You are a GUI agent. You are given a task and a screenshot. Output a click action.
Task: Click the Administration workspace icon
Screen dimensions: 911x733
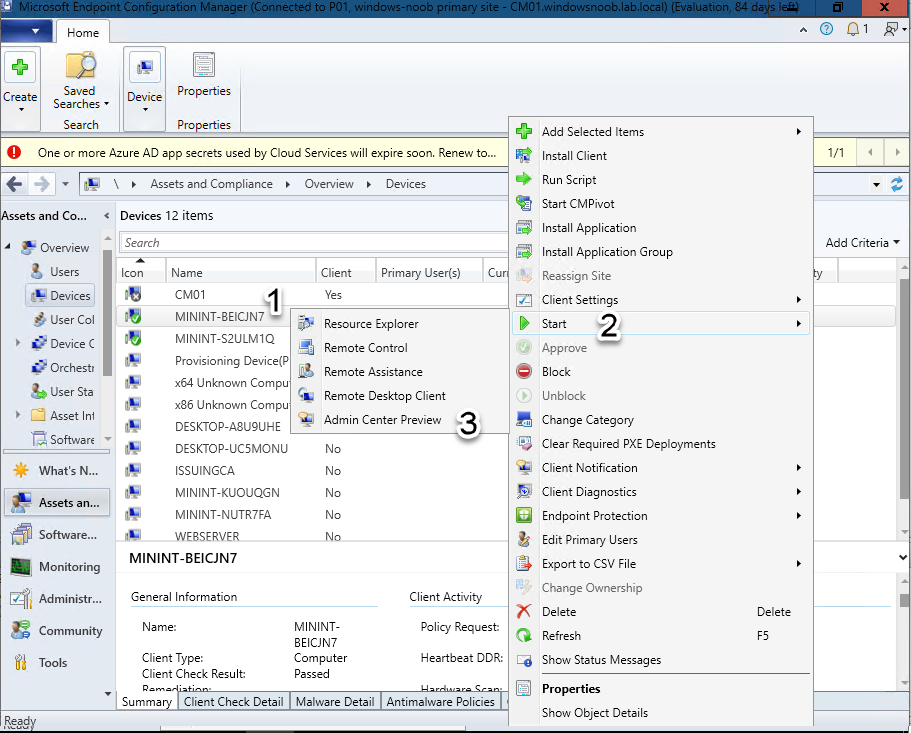click(x=21, y=599)
